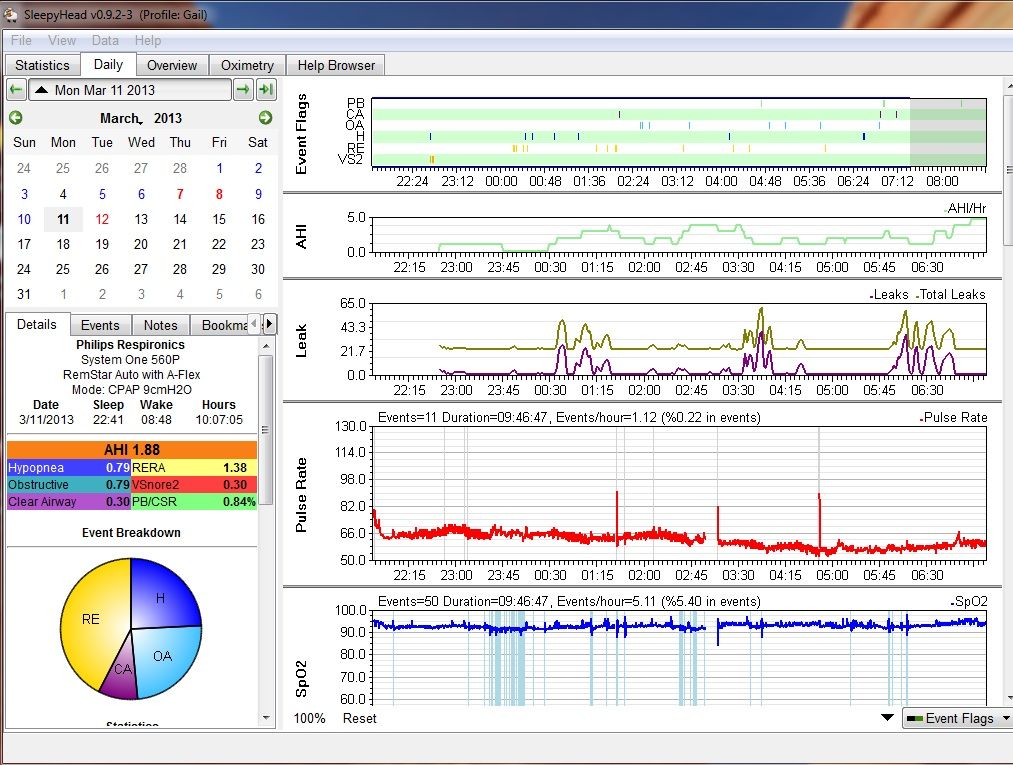The image size is (1013, 765).
Task: Click the purple Clear Airway index cell
Action: coord(69,501)
